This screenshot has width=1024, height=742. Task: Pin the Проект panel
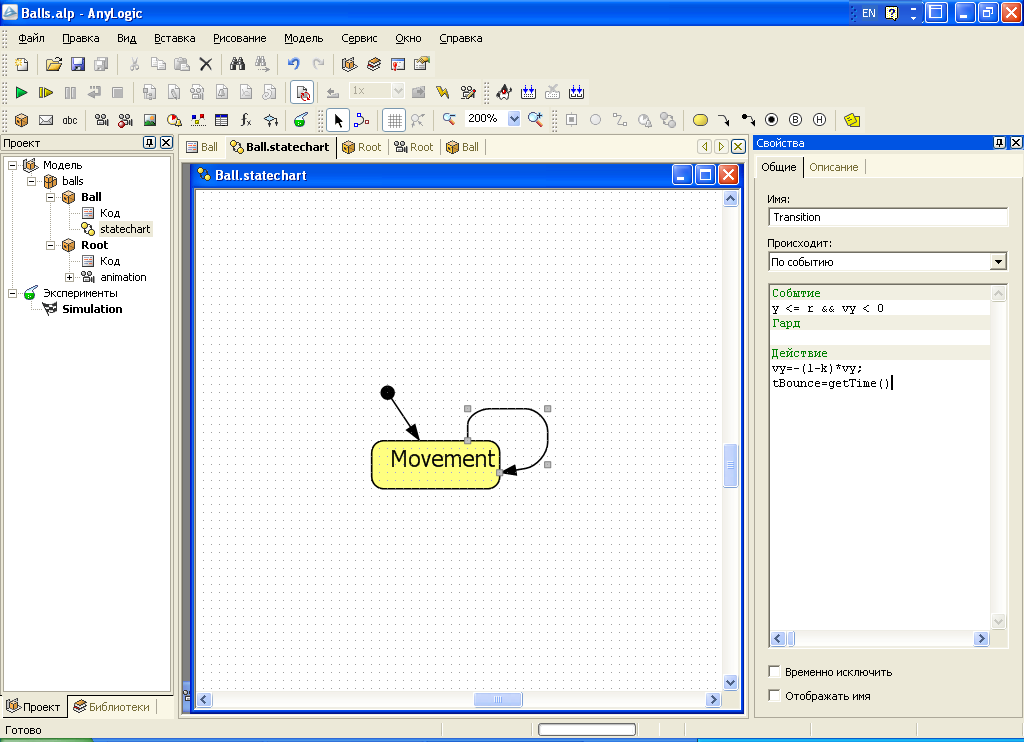point(150,142)
